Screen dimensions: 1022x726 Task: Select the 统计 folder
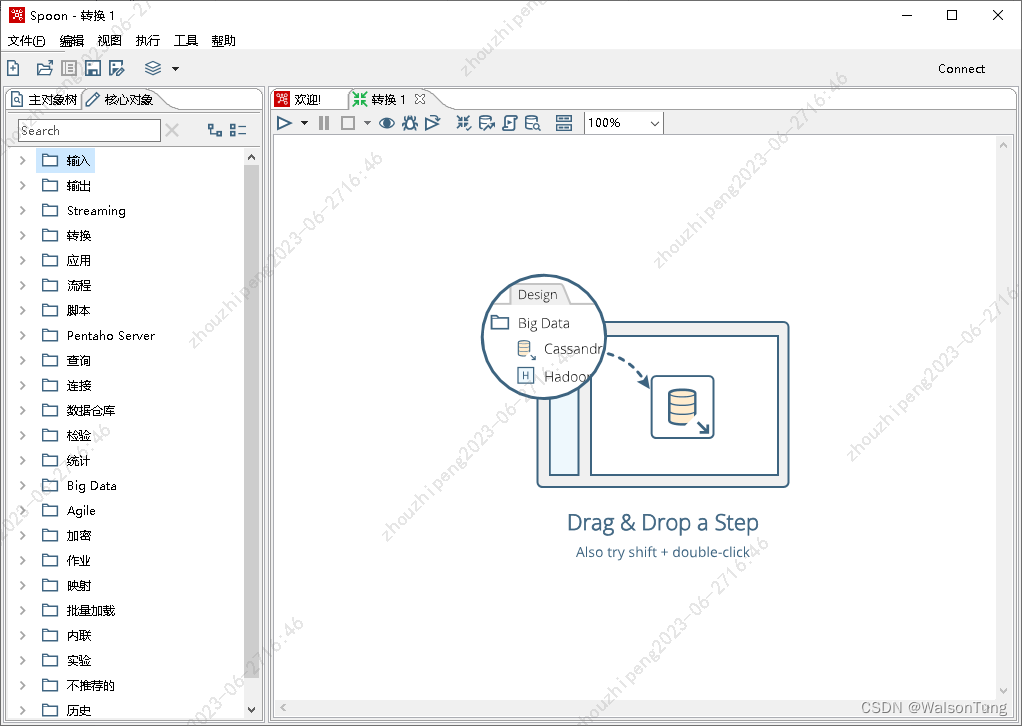coord(67,460)
